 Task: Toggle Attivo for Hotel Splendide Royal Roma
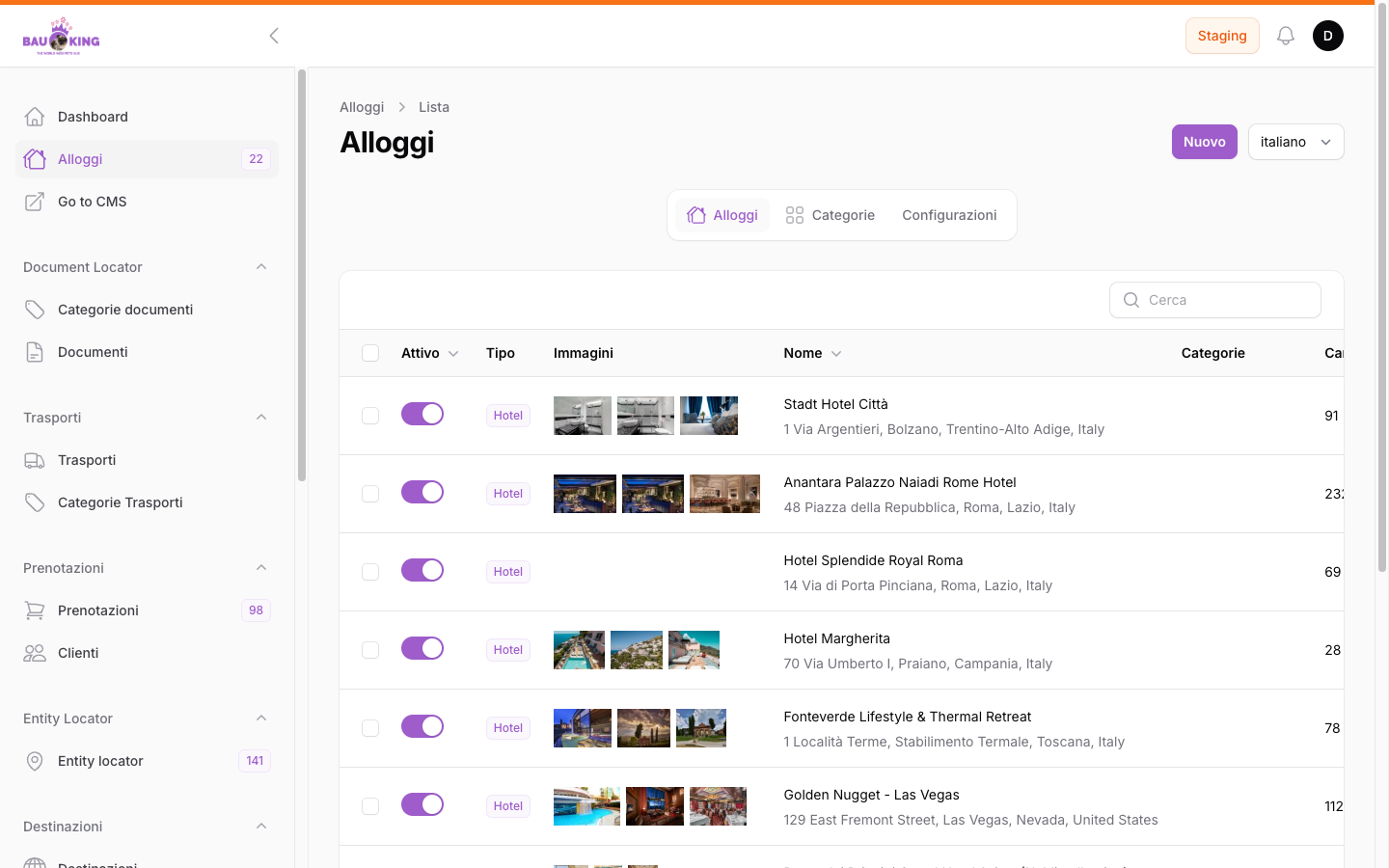[422, 570]
